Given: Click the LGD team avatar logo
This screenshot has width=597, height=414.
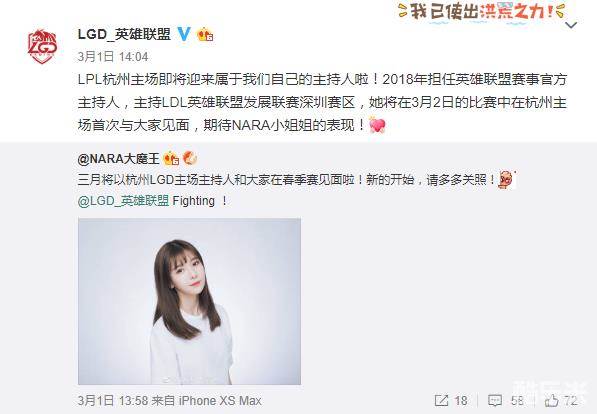Looking at the screenshot, I should pos(43,46).
